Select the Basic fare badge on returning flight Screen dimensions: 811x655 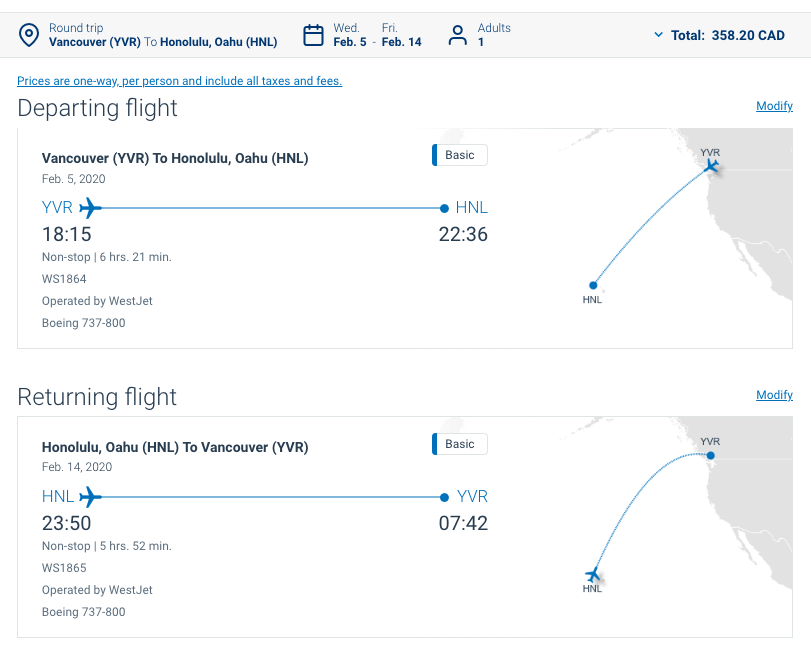coord(460,444)
